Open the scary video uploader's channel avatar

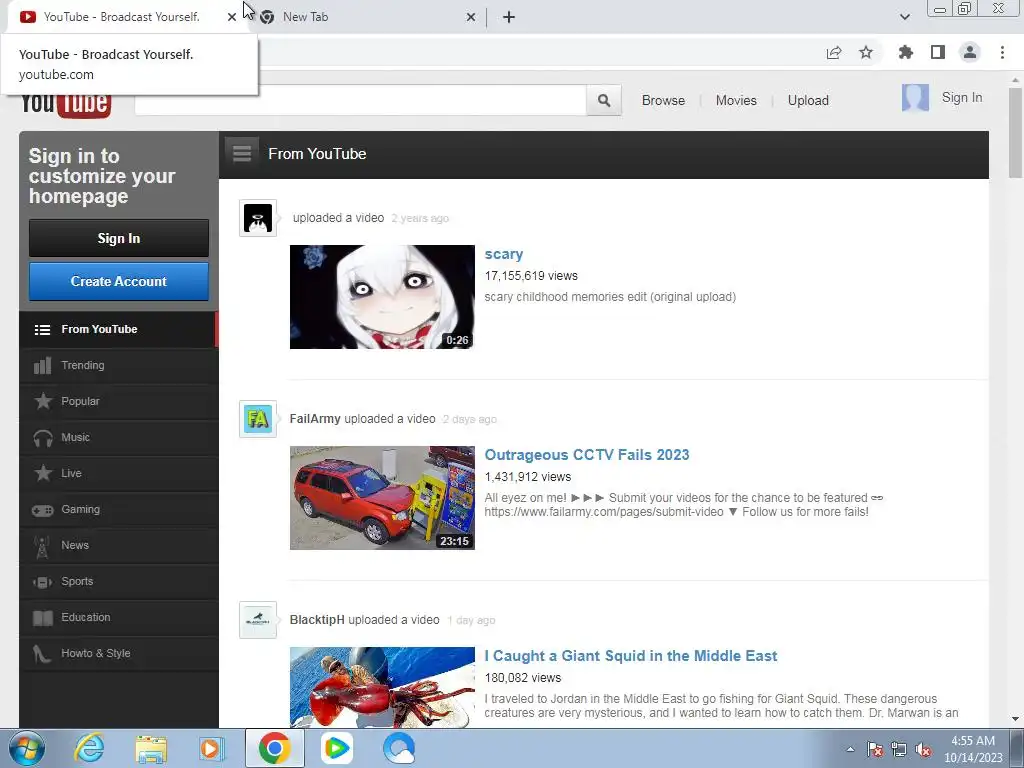tap(258, 218)
